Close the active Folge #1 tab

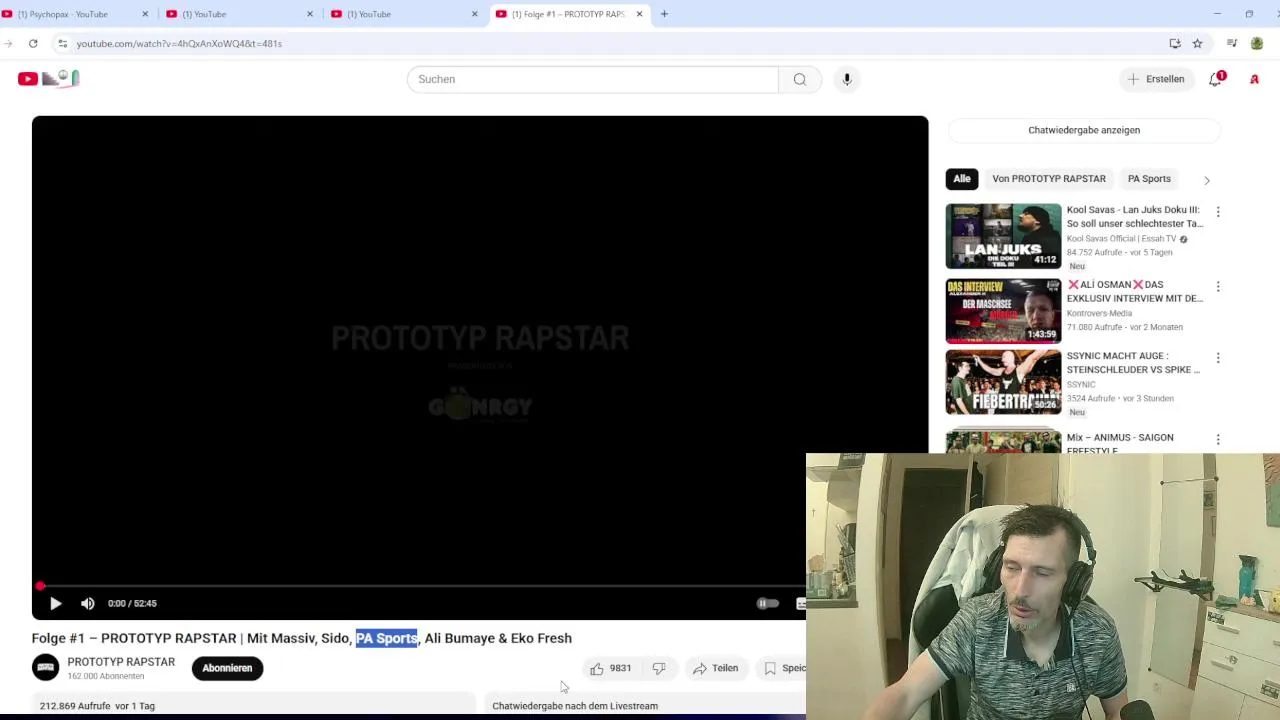point(639,14)
